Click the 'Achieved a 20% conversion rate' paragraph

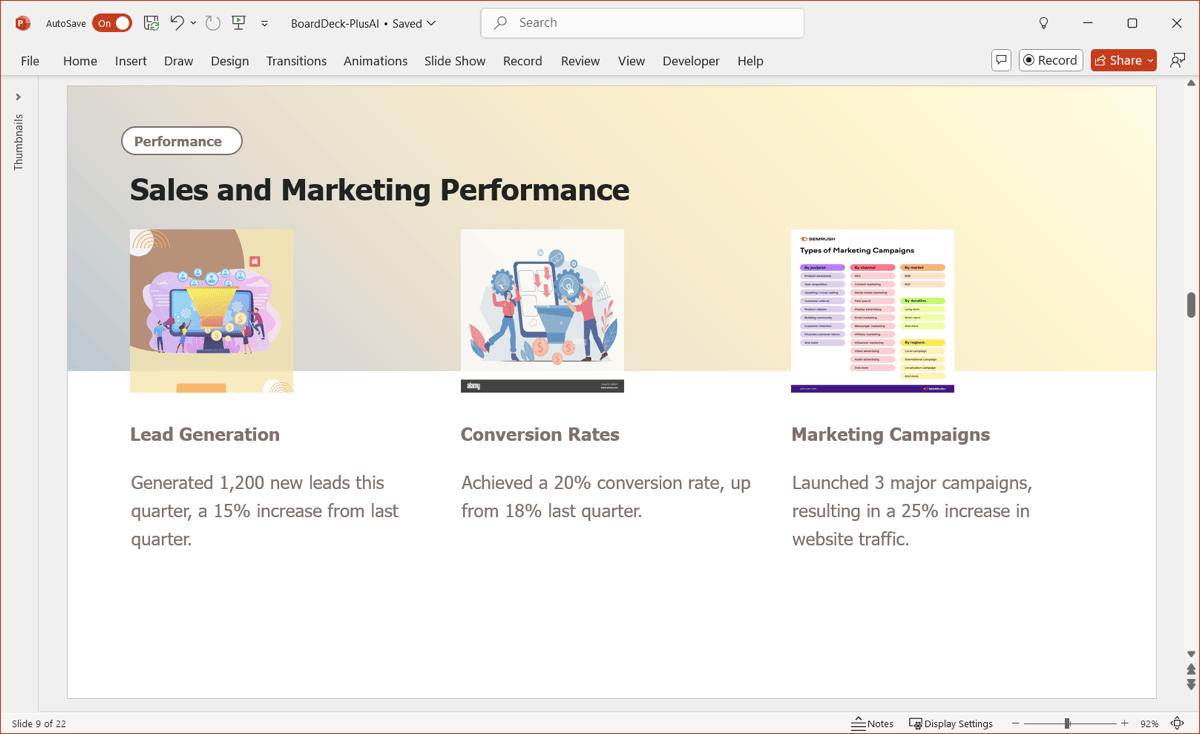click(x=606, y=497)
